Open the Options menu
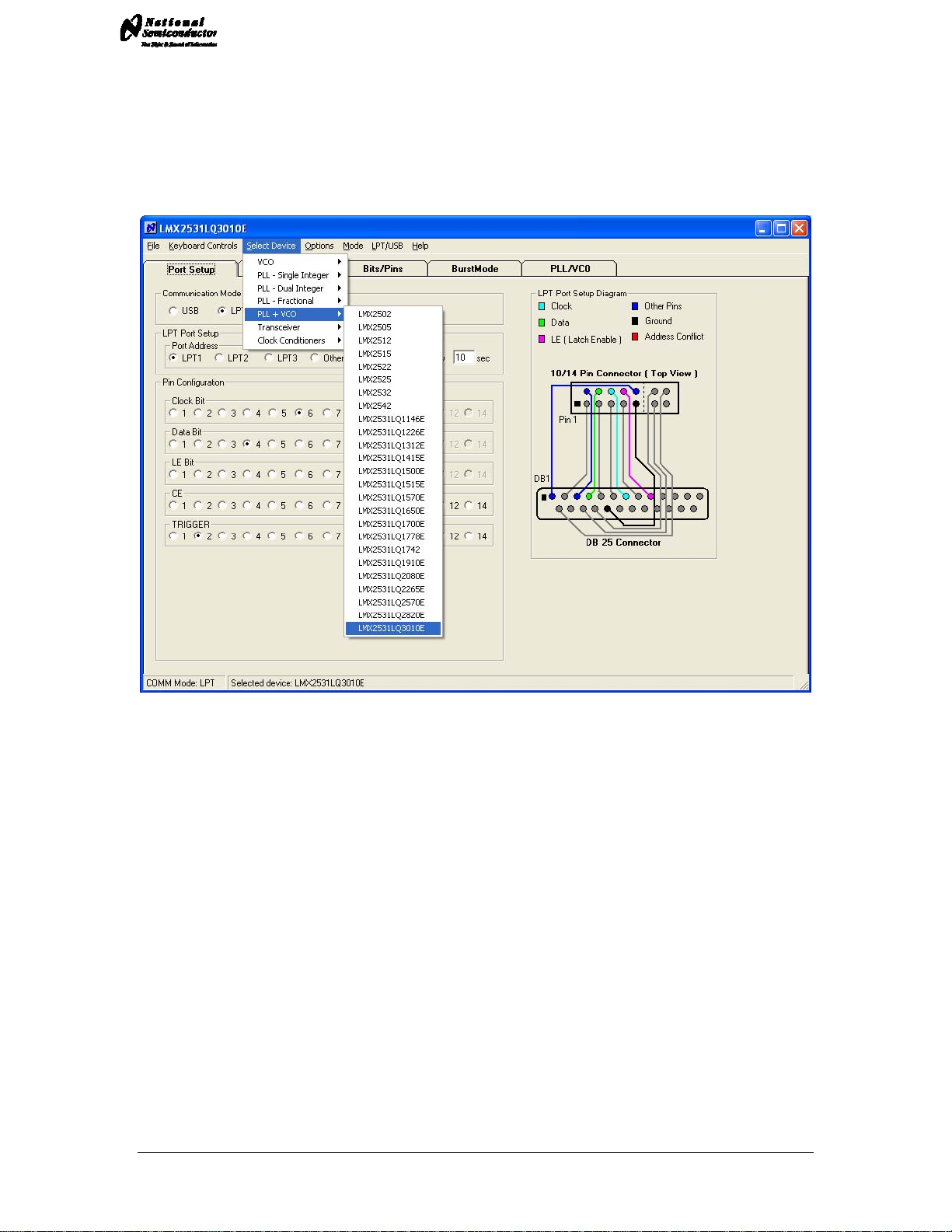This screenshot has height=1232, width=952. (319, 246)
